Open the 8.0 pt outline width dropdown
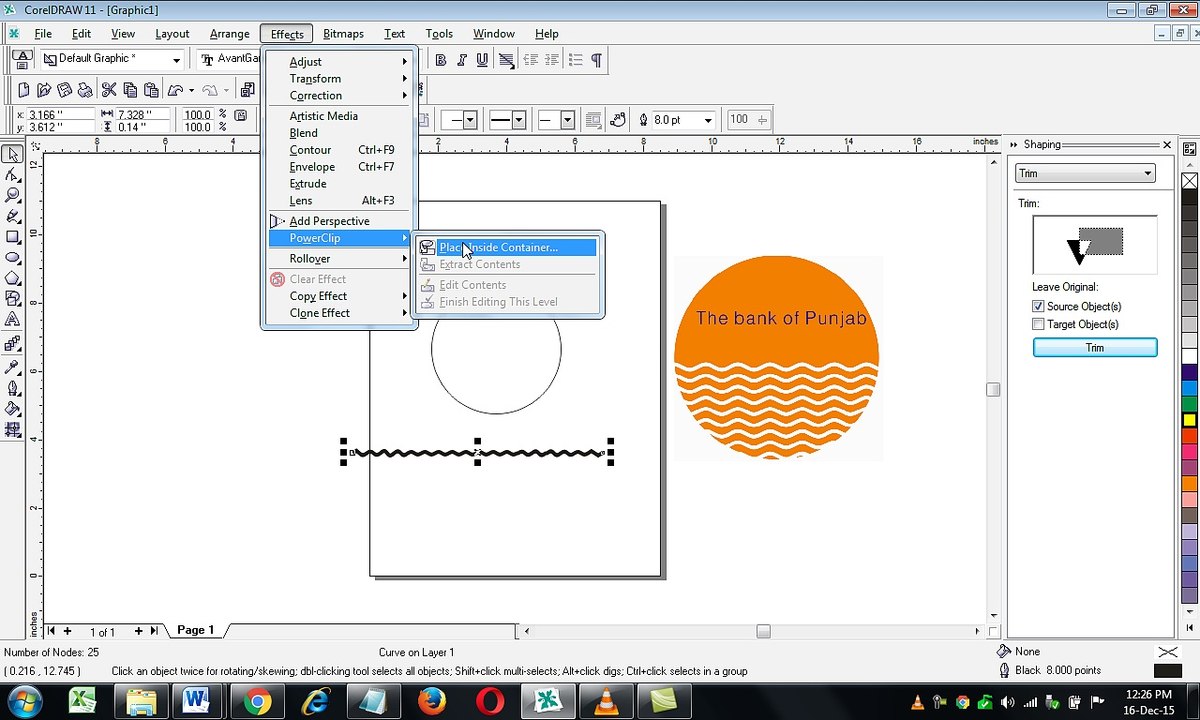Screen dimensions: 1200x720 tap(708, 120)
